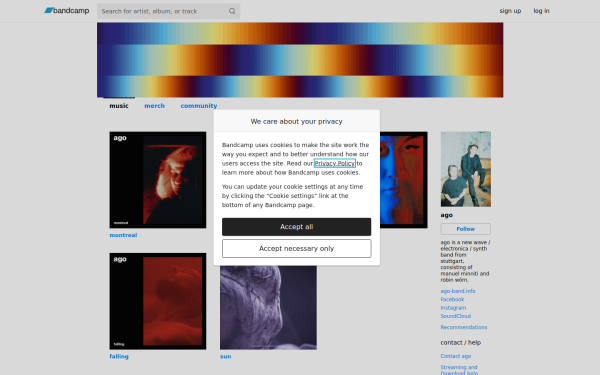600x375 pixels.
Task: Open ago's SoundCloud link
Action: 455,316
